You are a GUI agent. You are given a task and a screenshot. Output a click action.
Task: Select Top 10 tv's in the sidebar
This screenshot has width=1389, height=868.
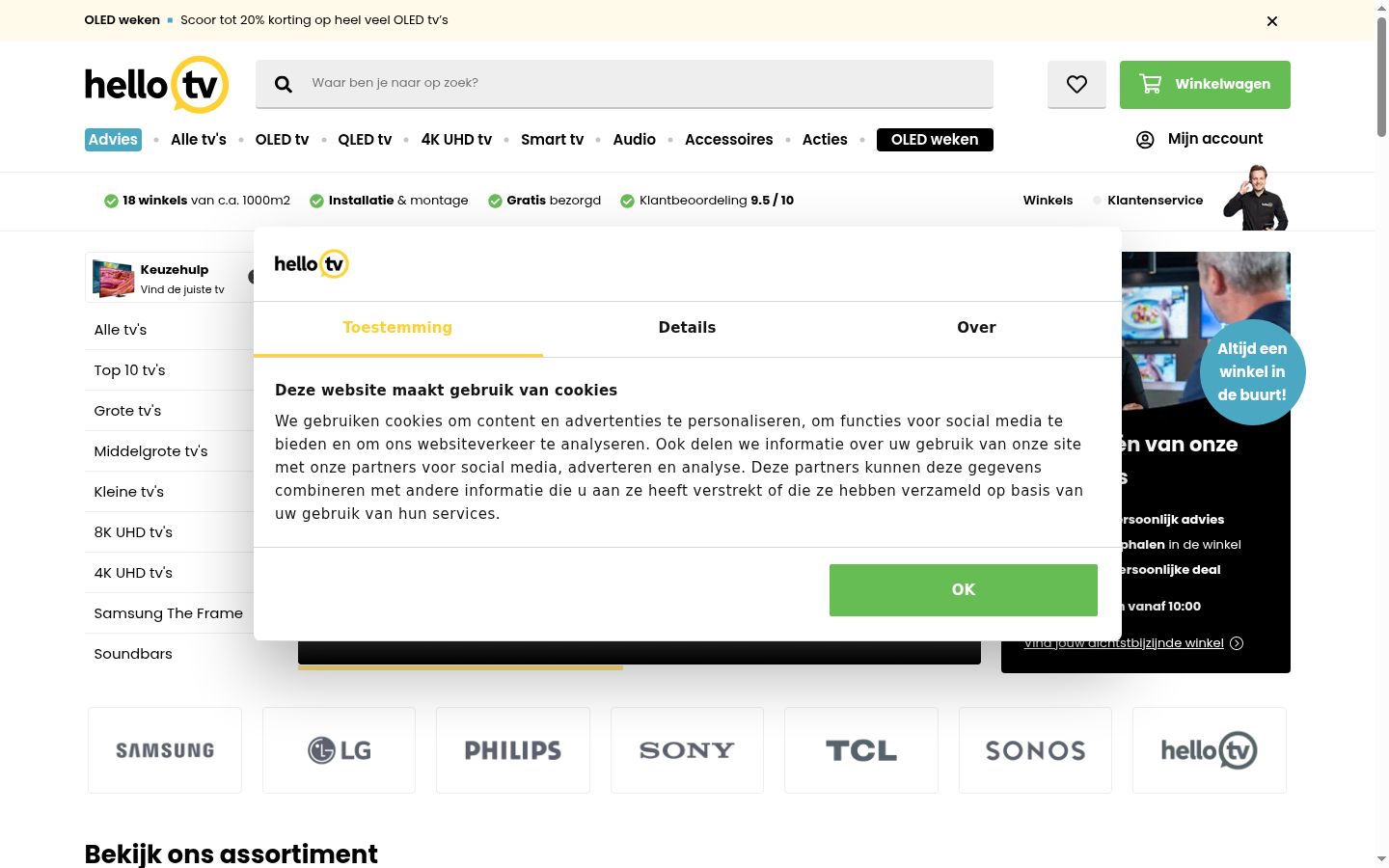pos(129,370)
